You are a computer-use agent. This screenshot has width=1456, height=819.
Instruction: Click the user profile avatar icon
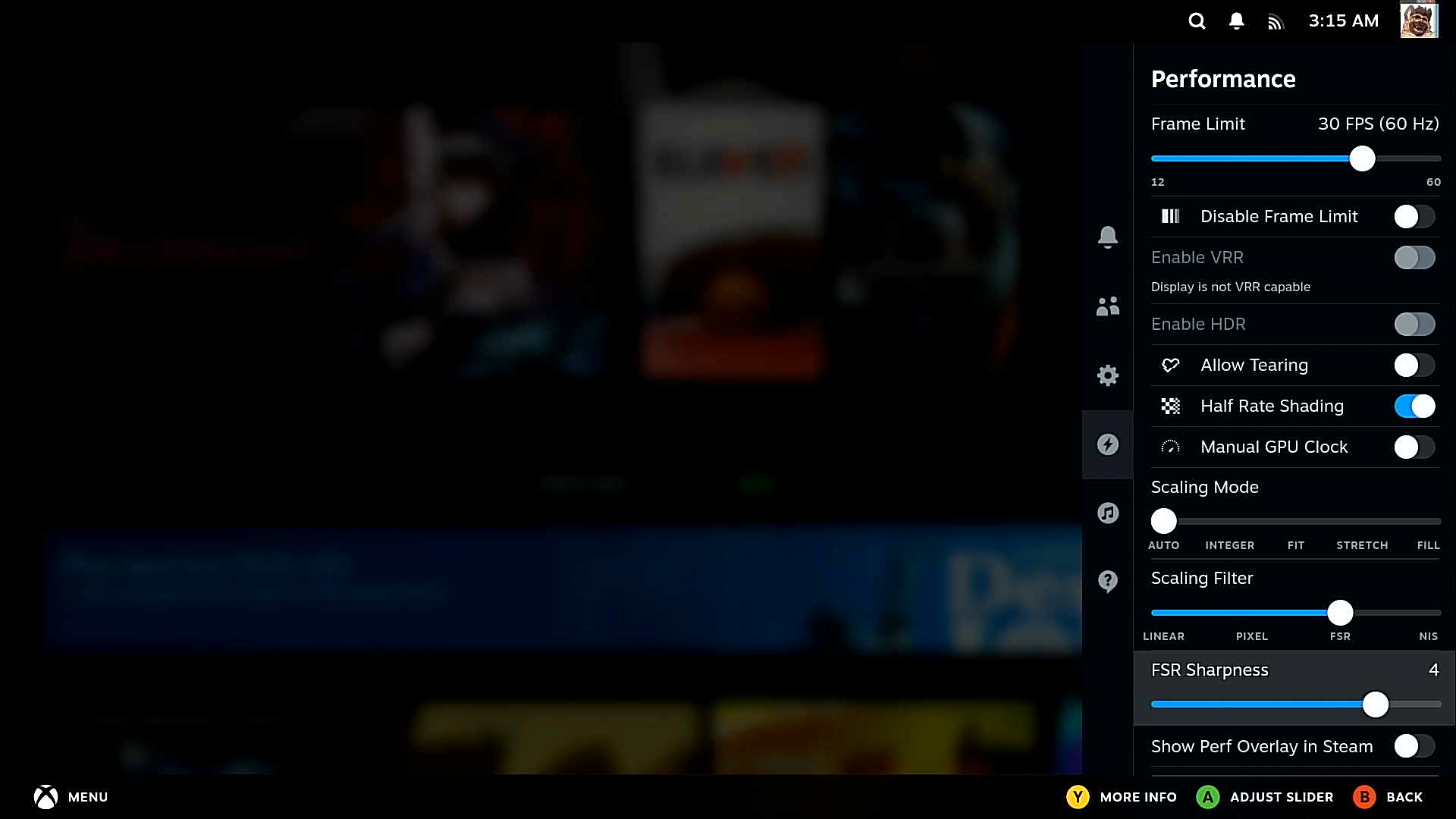point(1418,20)
